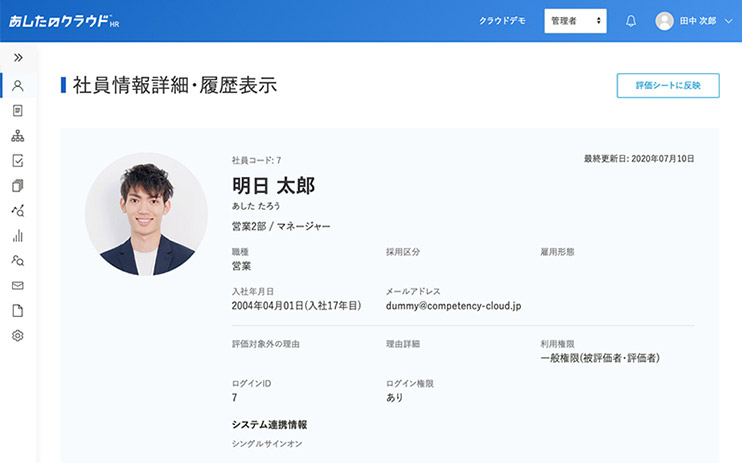Screen dimensions: 742x463
Task: Open the document list sidebar icon
Action: 18,111
